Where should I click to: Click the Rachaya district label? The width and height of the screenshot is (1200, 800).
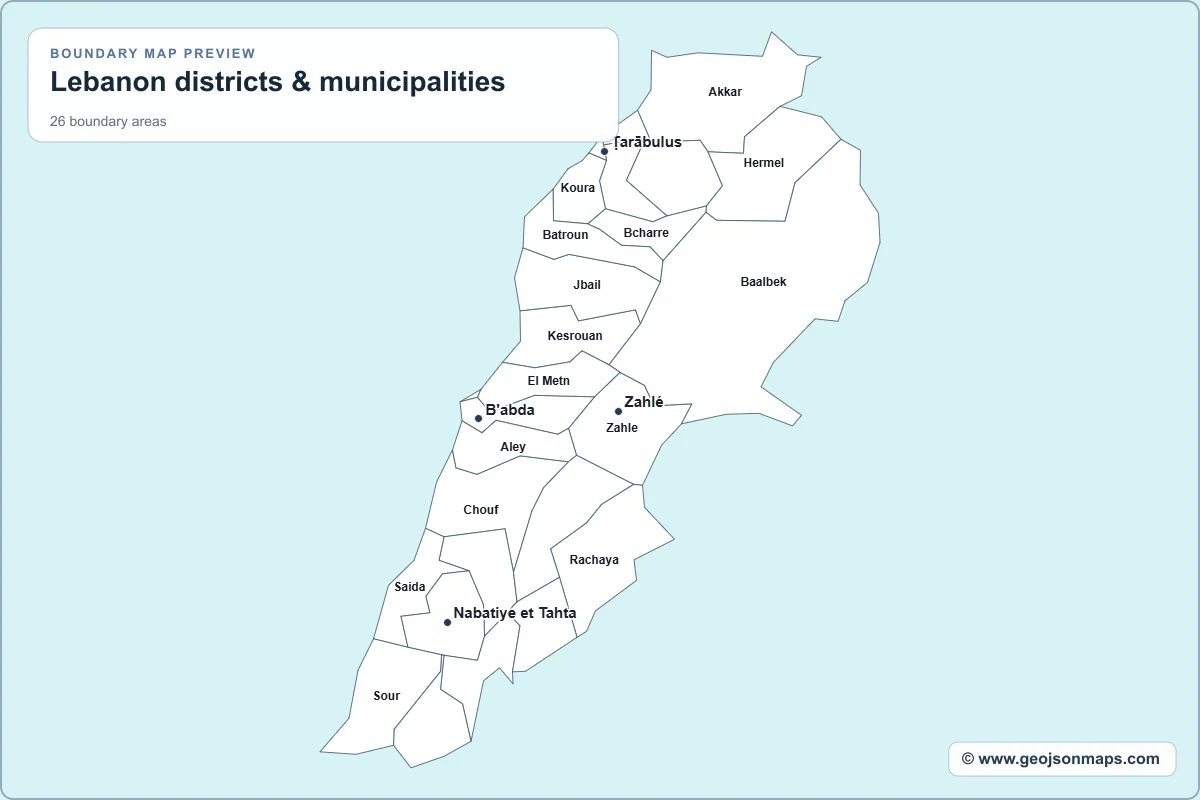(594, 560)
